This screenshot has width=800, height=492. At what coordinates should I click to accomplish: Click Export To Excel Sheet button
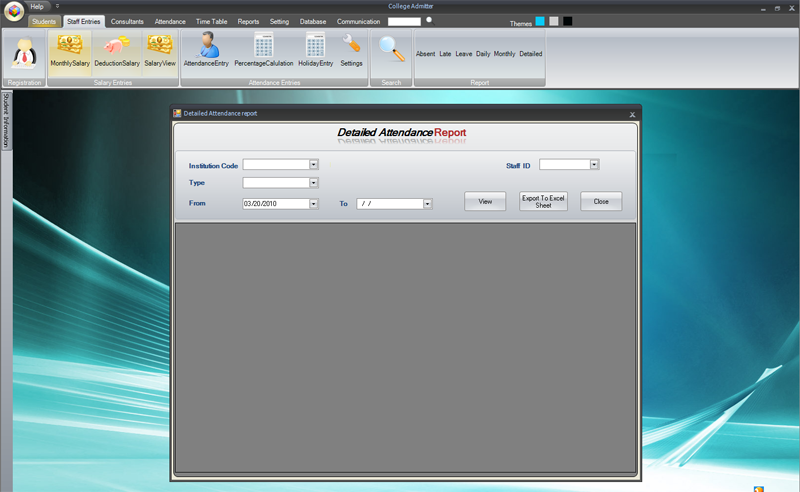click(543, 201)
